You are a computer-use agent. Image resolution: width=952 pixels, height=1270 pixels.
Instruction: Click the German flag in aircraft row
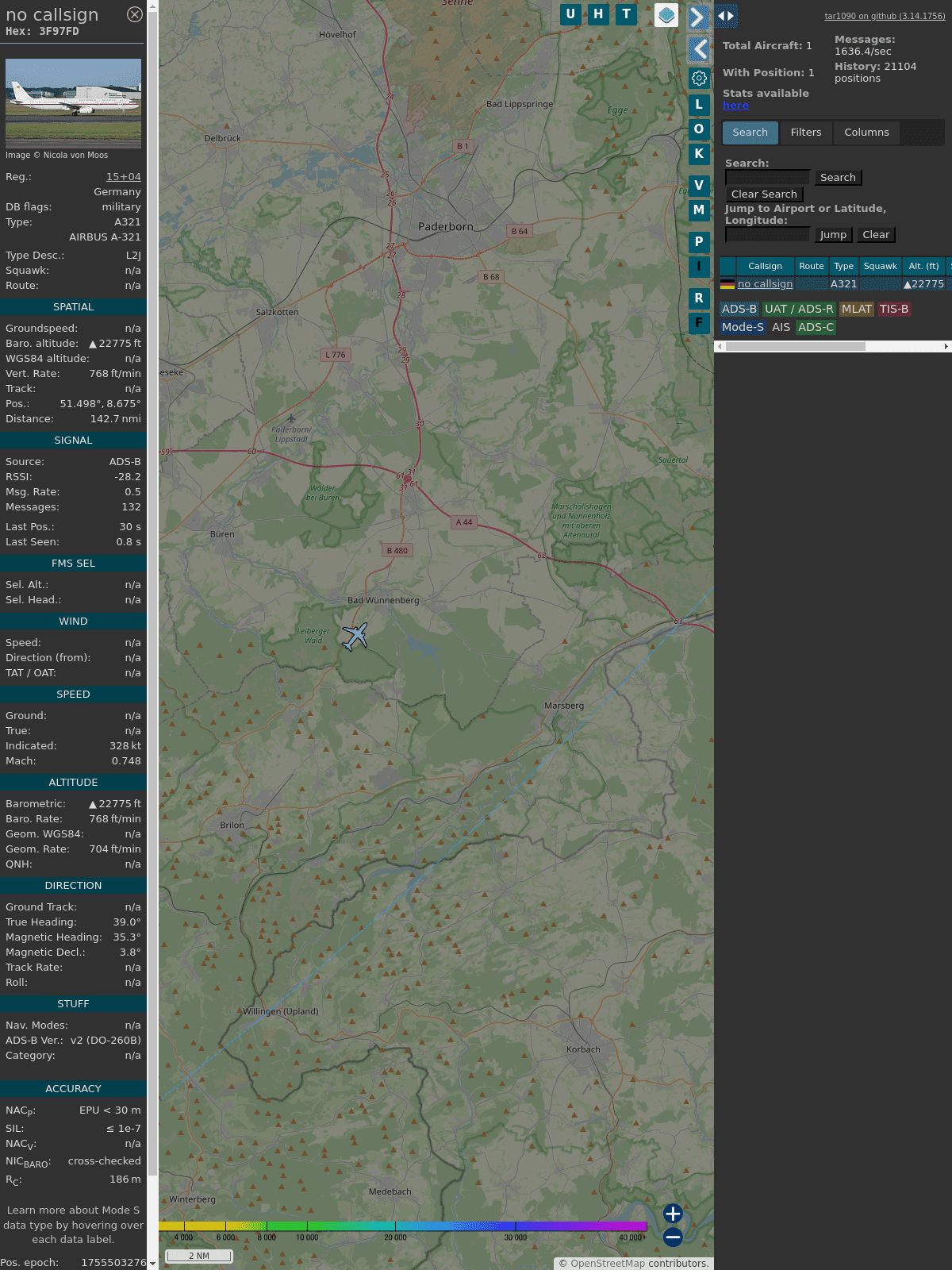click(x=727, y=284)
